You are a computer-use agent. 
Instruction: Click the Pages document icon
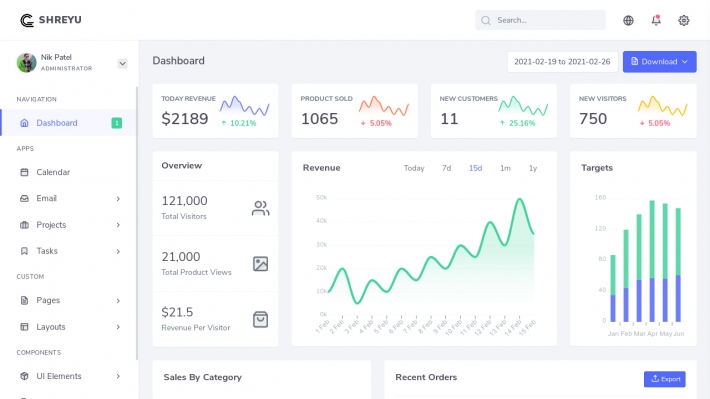(x=24, y=300)
